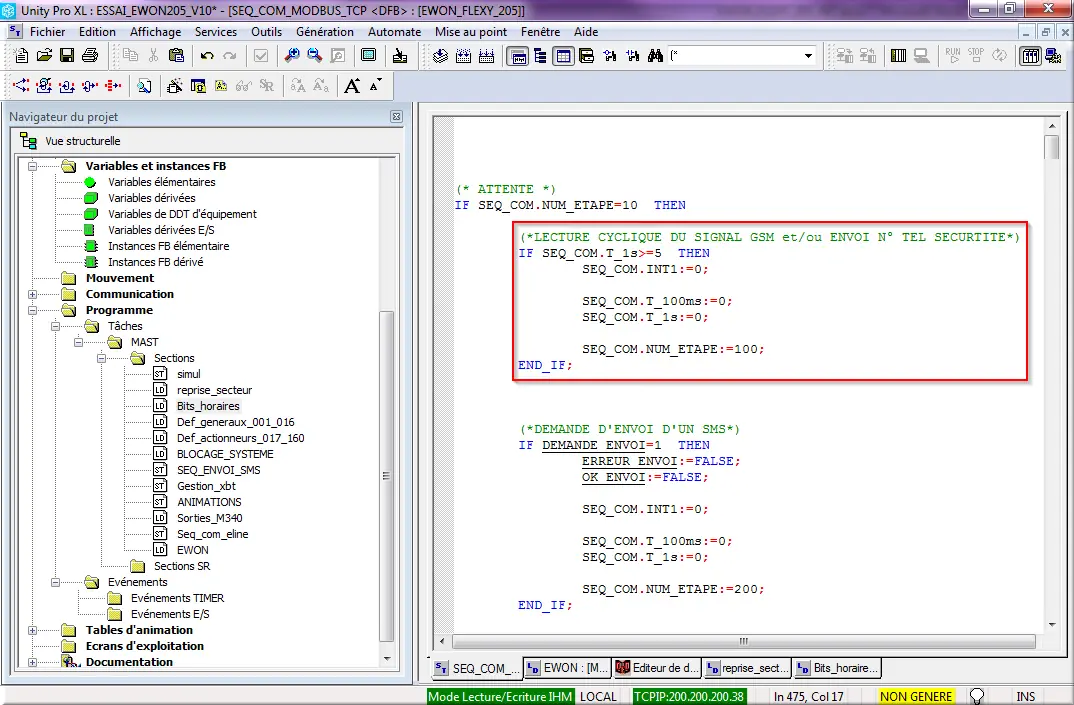The height and width of the screenshot is (705, 1074).
Task: Select the Variables élémentaires tree item
Action: (162, 182)
